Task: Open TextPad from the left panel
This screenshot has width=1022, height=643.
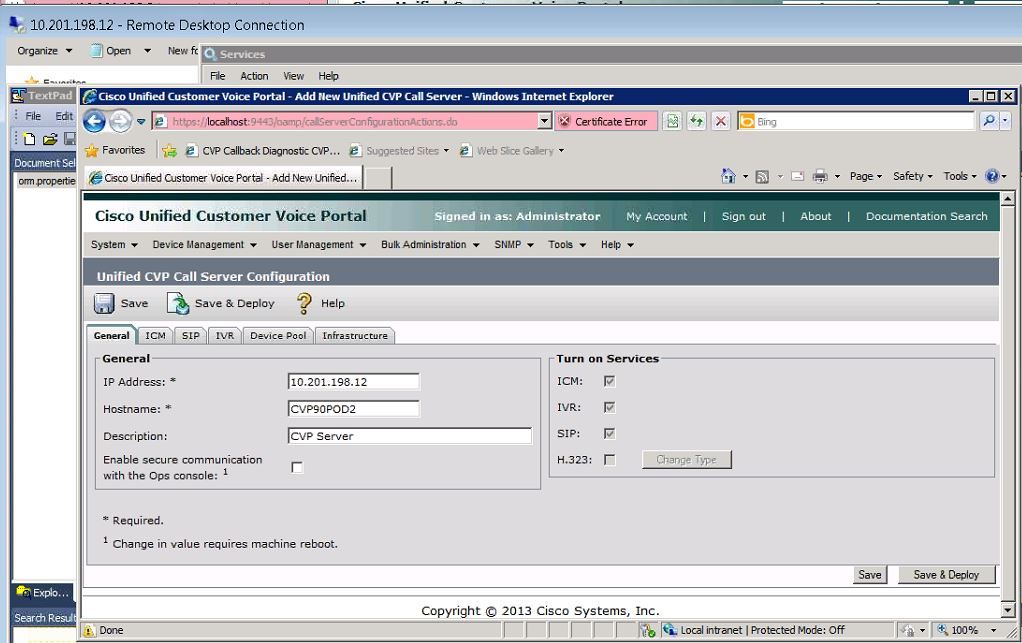Action: pyautogui.click(x=47, y=95)
